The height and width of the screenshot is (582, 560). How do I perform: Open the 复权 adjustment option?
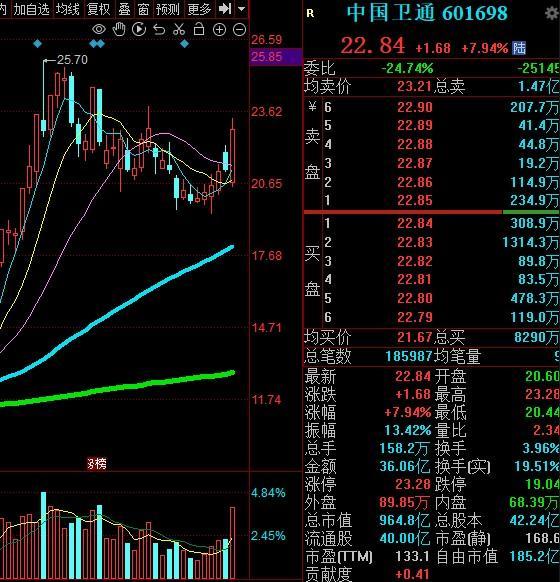point(98,9)
